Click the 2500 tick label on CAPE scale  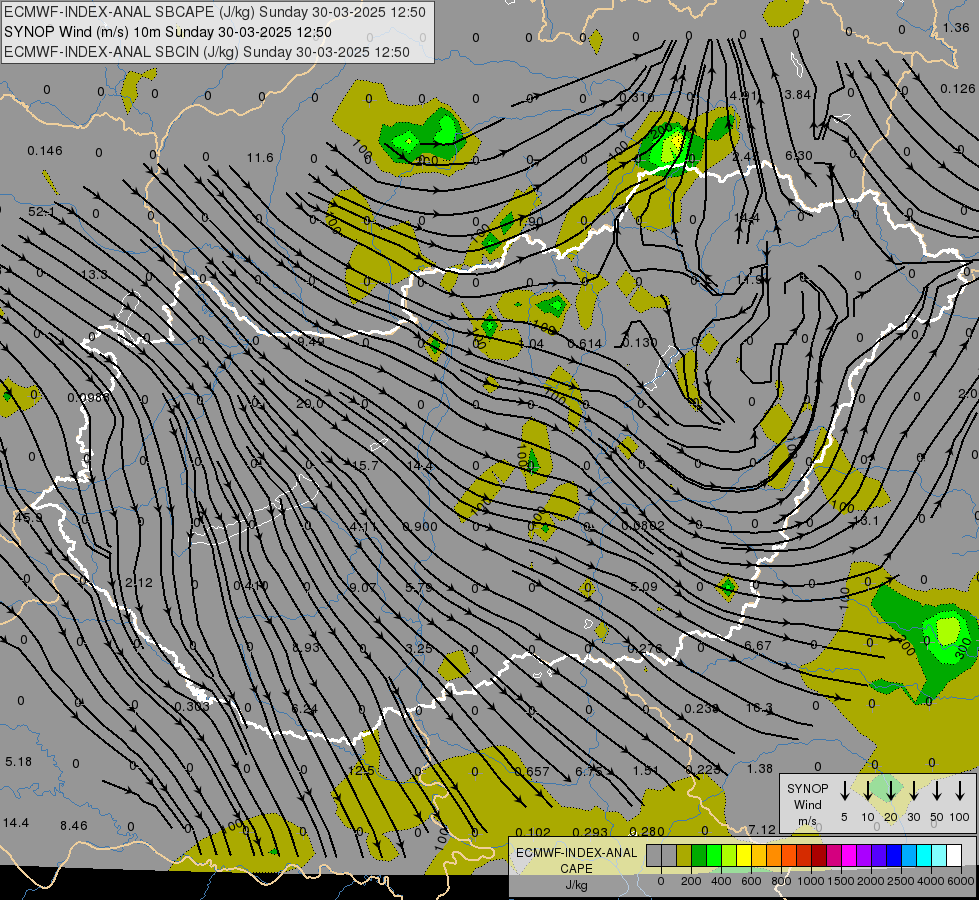coord(901,881)
